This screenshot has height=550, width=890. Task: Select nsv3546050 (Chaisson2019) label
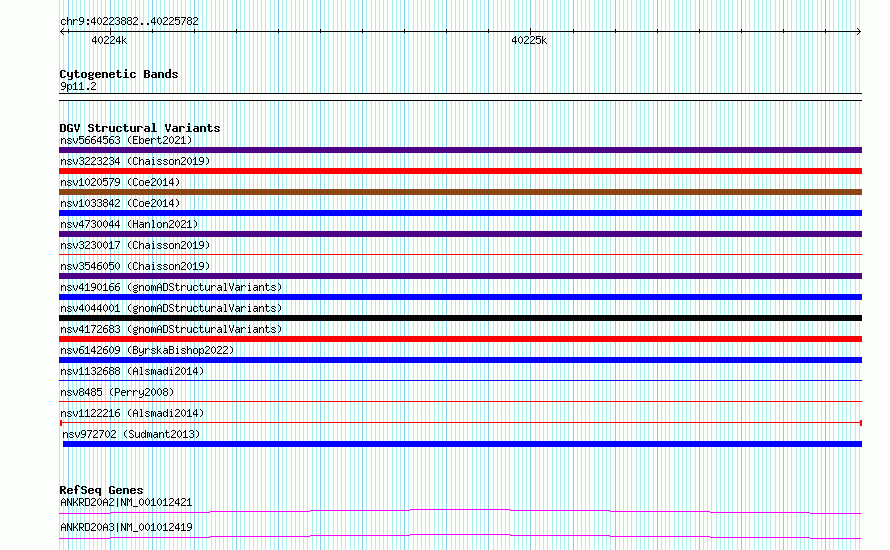[135, 266]
